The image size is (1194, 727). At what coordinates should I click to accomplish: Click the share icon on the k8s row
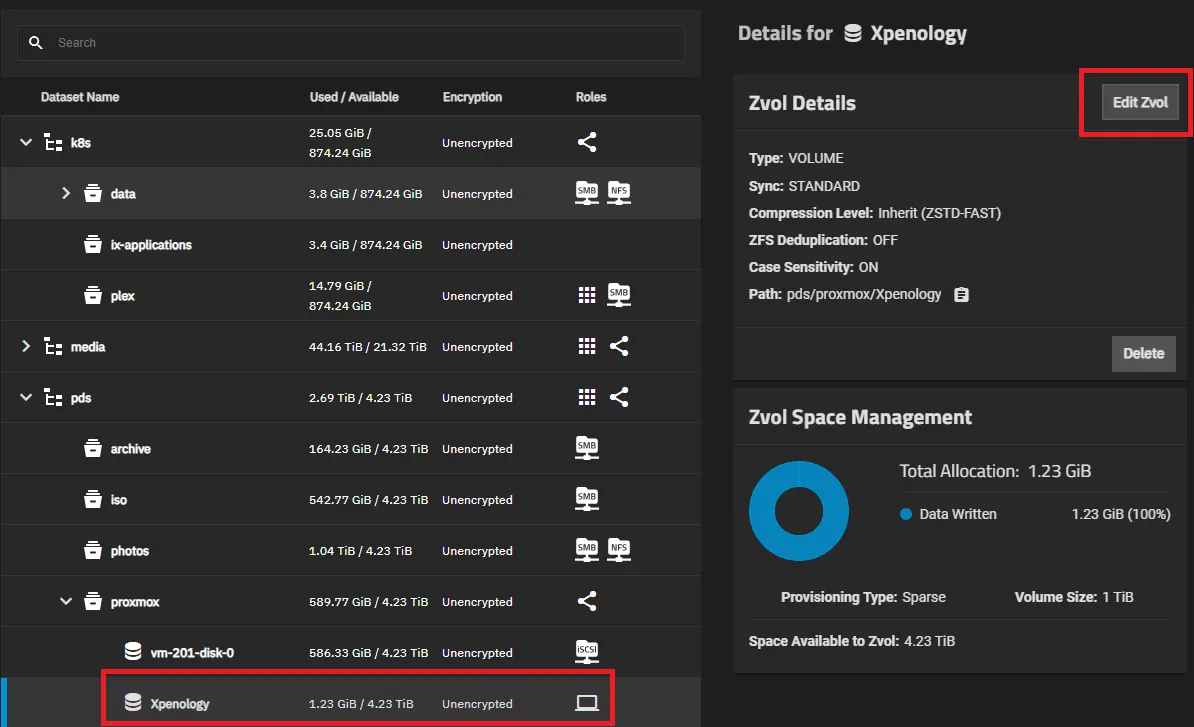click(587, 142)
